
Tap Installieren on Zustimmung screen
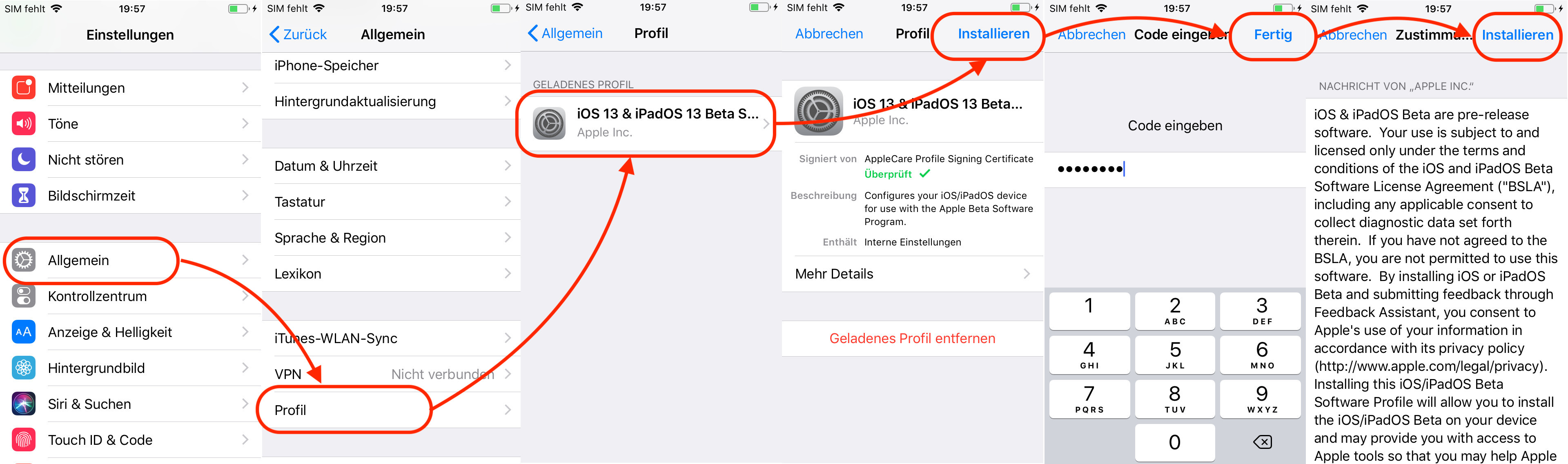1517,35
